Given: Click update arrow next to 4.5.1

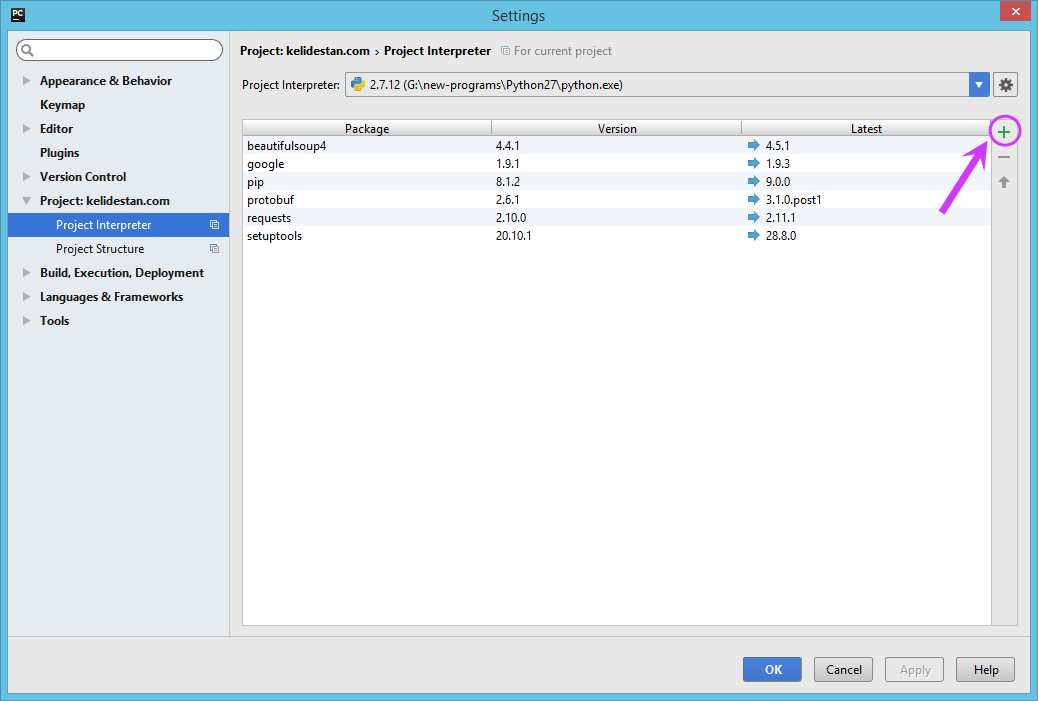Looking at the screenshot, I should coord(753,145).
